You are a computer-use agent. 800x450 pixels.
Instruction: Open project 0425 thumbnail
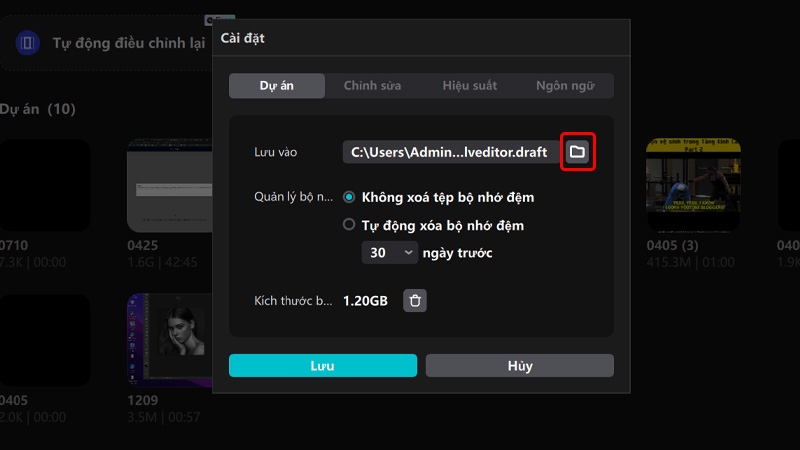[170, 185]
